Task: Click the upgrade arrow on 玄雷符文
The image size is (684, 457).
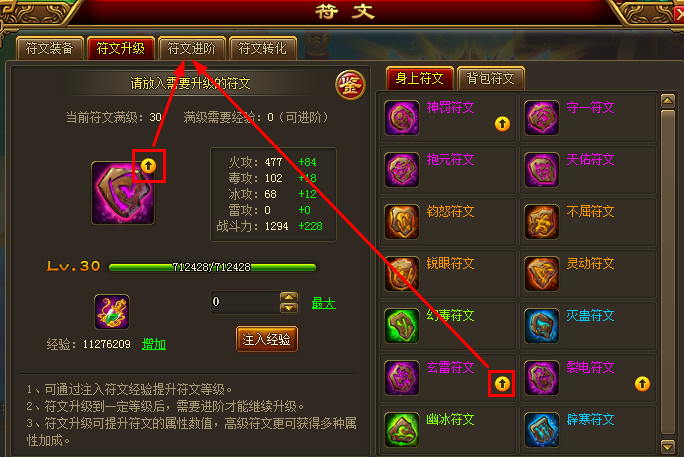Action: coord(502,384)
